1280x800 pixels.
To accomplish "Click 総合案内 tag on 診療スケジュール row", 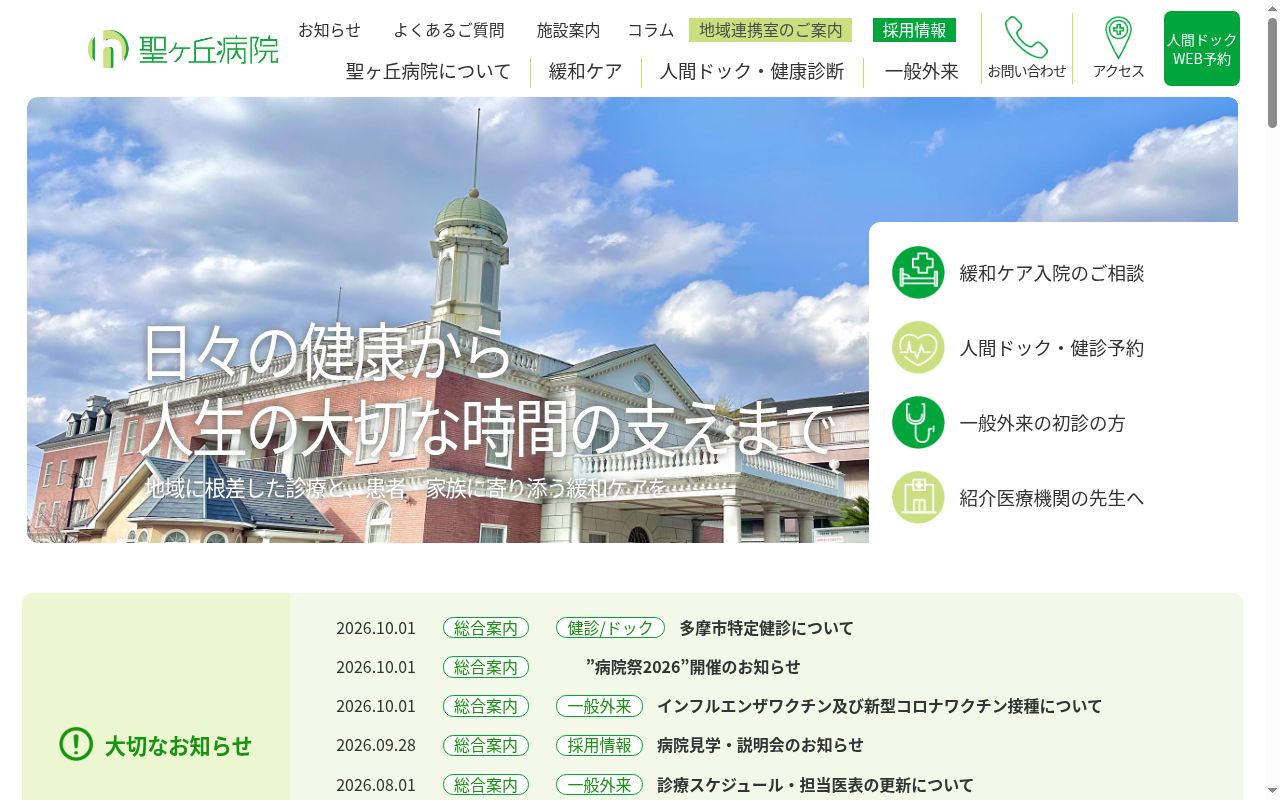I will click(486, 785).
